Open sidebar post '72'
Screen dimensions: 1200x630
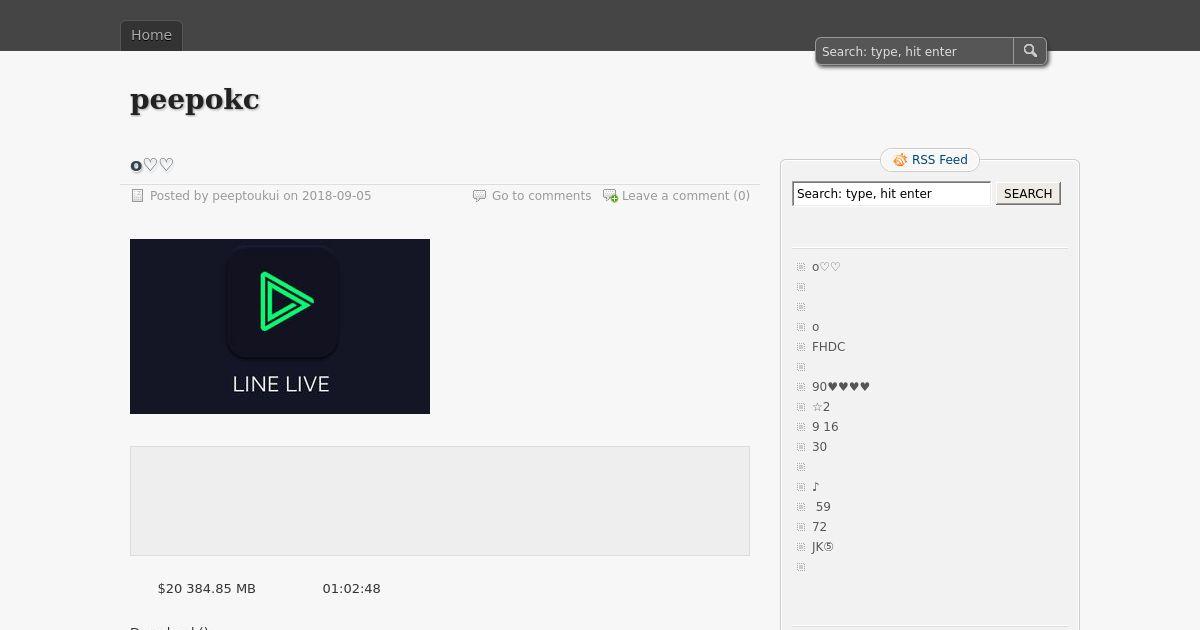point(819,527)
